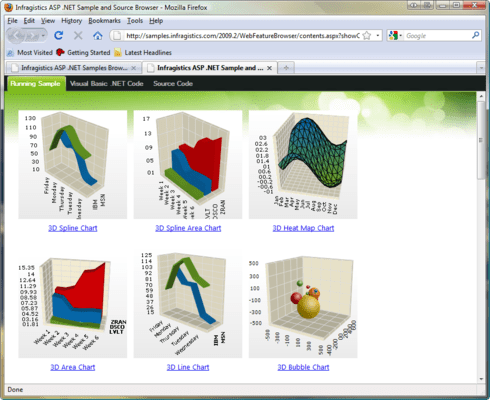Open the list all tabs dropdown
The width and height of the screenshot is (490, 400).
(x=481, y=68)
